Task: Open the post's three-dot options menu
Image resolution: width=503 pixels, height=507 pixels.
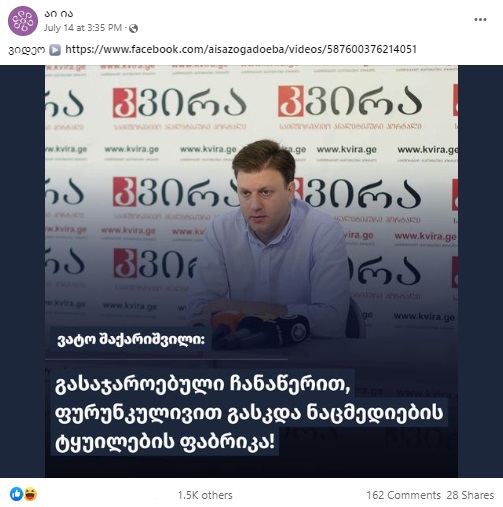Action: pos(480,20)
